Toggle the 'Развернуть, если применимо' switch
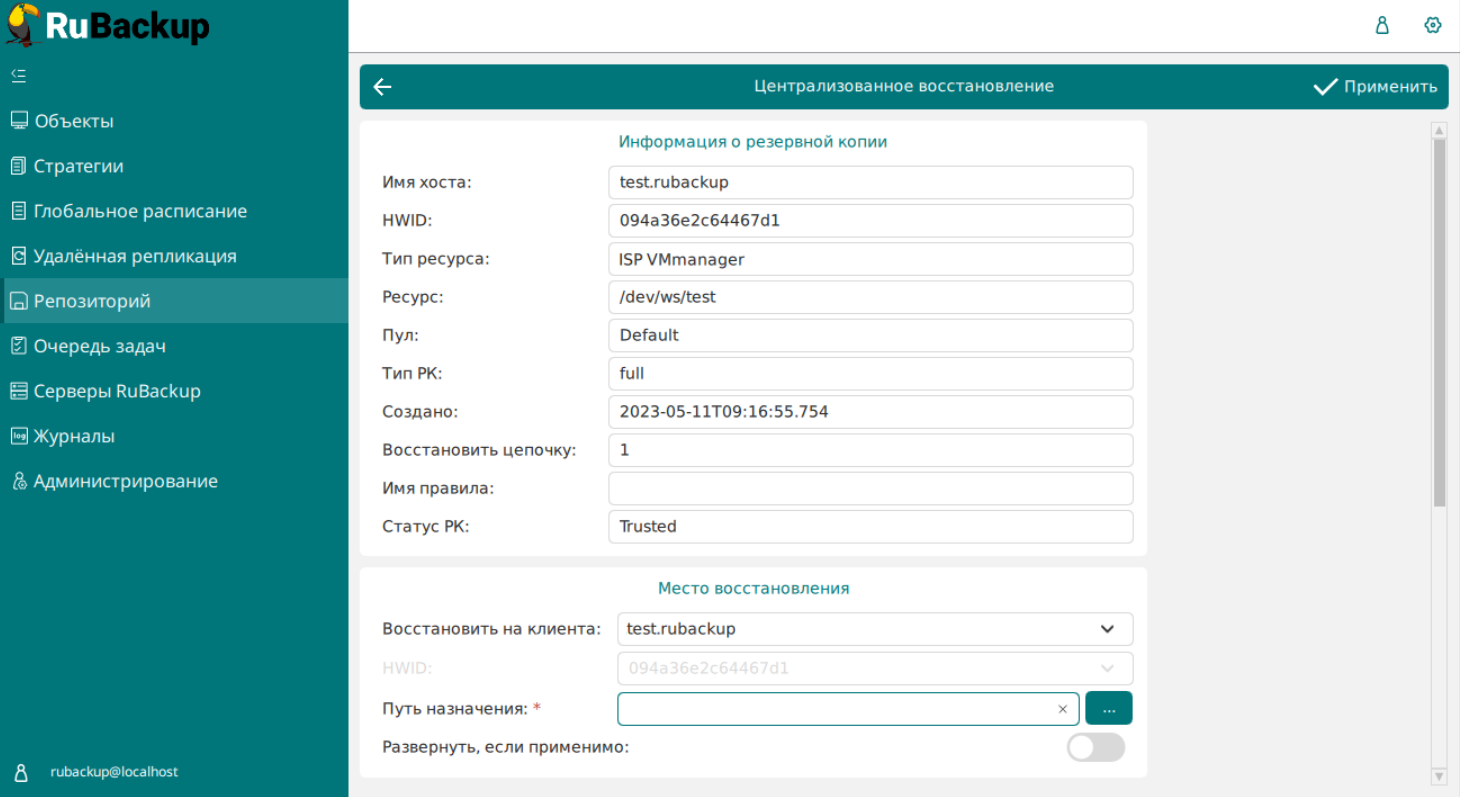The image size is (1460, 797). click(1095, 747)
